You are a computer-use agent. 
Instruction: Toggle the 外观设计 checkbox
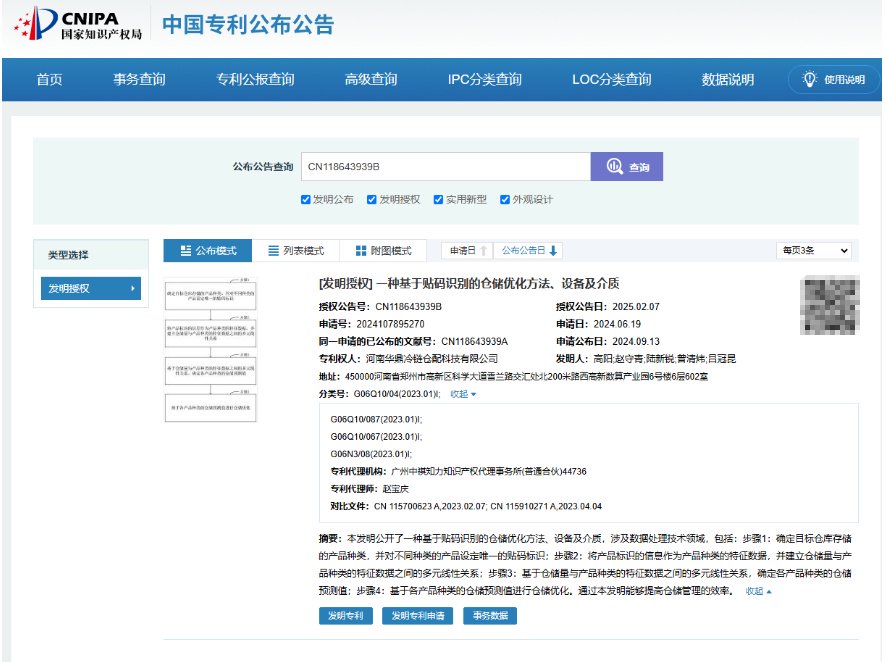pyautogui.click(x=505, y=199)
